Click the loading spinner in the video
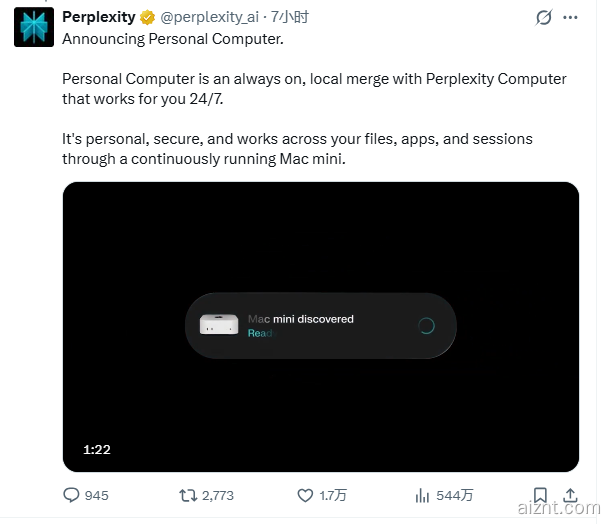Screen dimensions: 610x524 [425, 325]
